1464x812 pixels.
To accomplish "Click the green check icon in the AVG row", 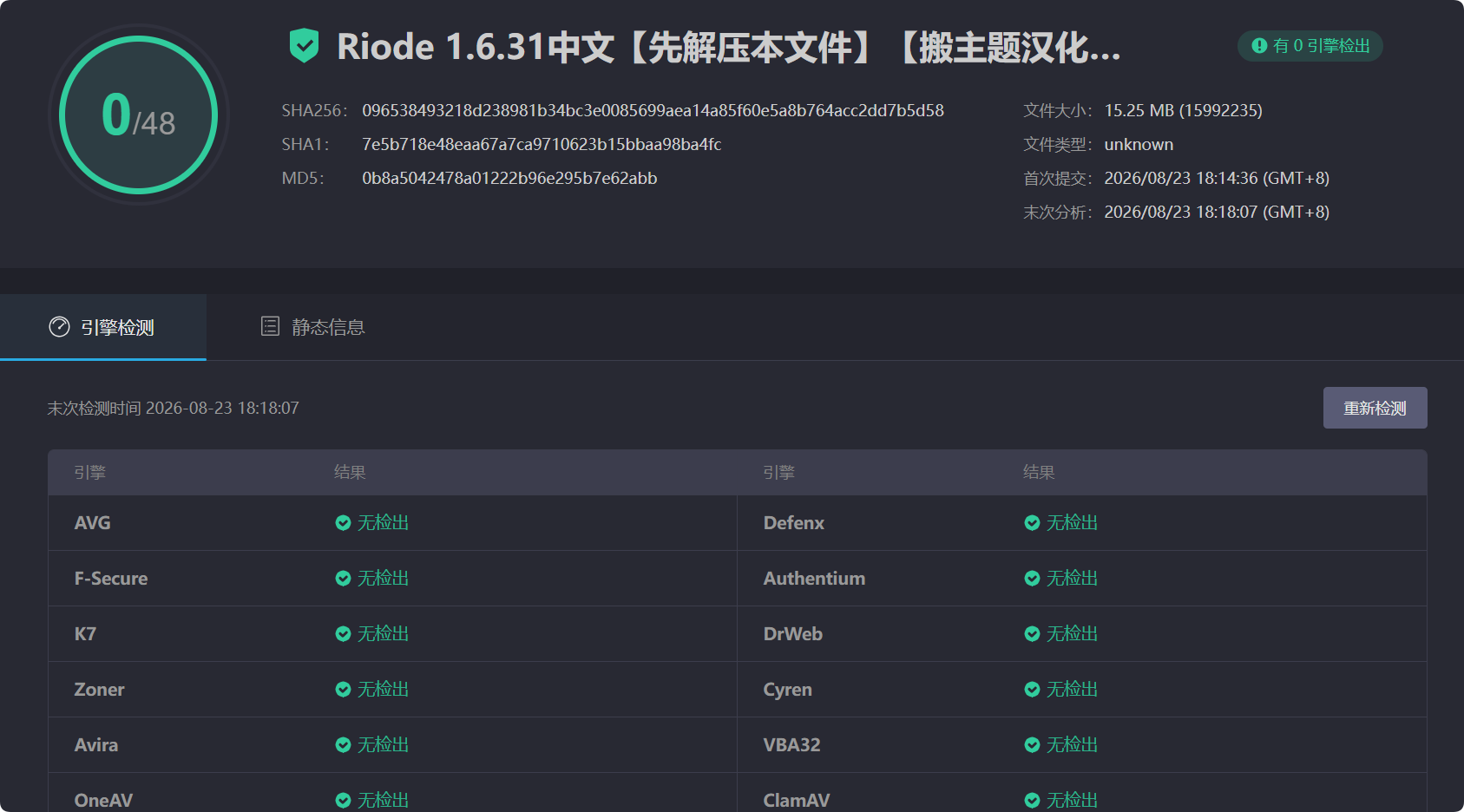I will point(343,522).
